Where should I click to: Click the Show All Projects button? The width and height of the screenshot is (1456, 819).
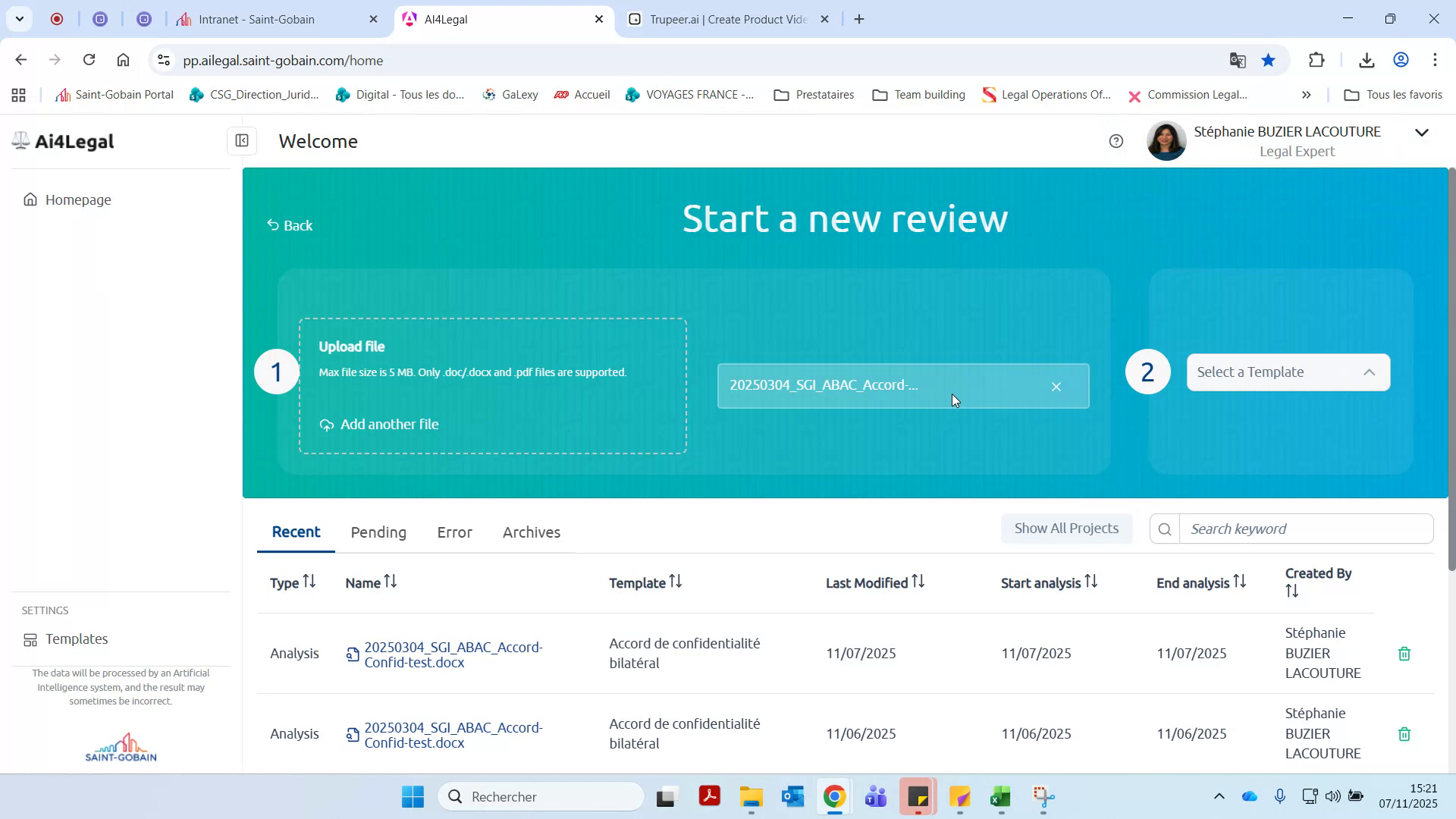pyautogui.click(x=1066, y=528)
